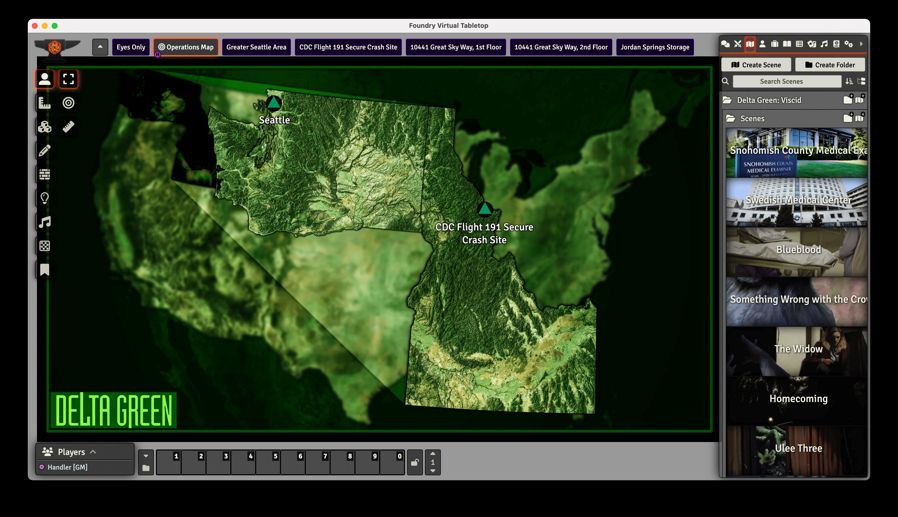Open the Compendium Packs sidebar tab
The width and height of the screenshot is (898, 517).
pos(836,44)
